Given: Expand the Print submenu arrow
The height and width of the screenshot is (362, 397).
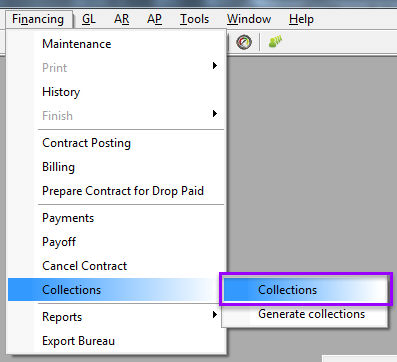Looking at the screenshot, I should click(215, 66).
